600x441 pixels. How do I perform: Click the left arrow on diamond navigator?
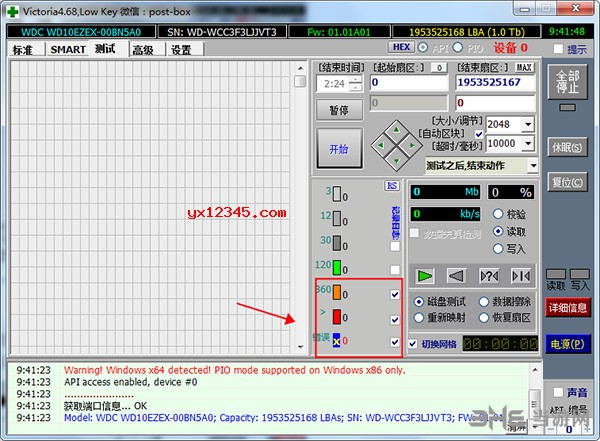click(380, 145)
